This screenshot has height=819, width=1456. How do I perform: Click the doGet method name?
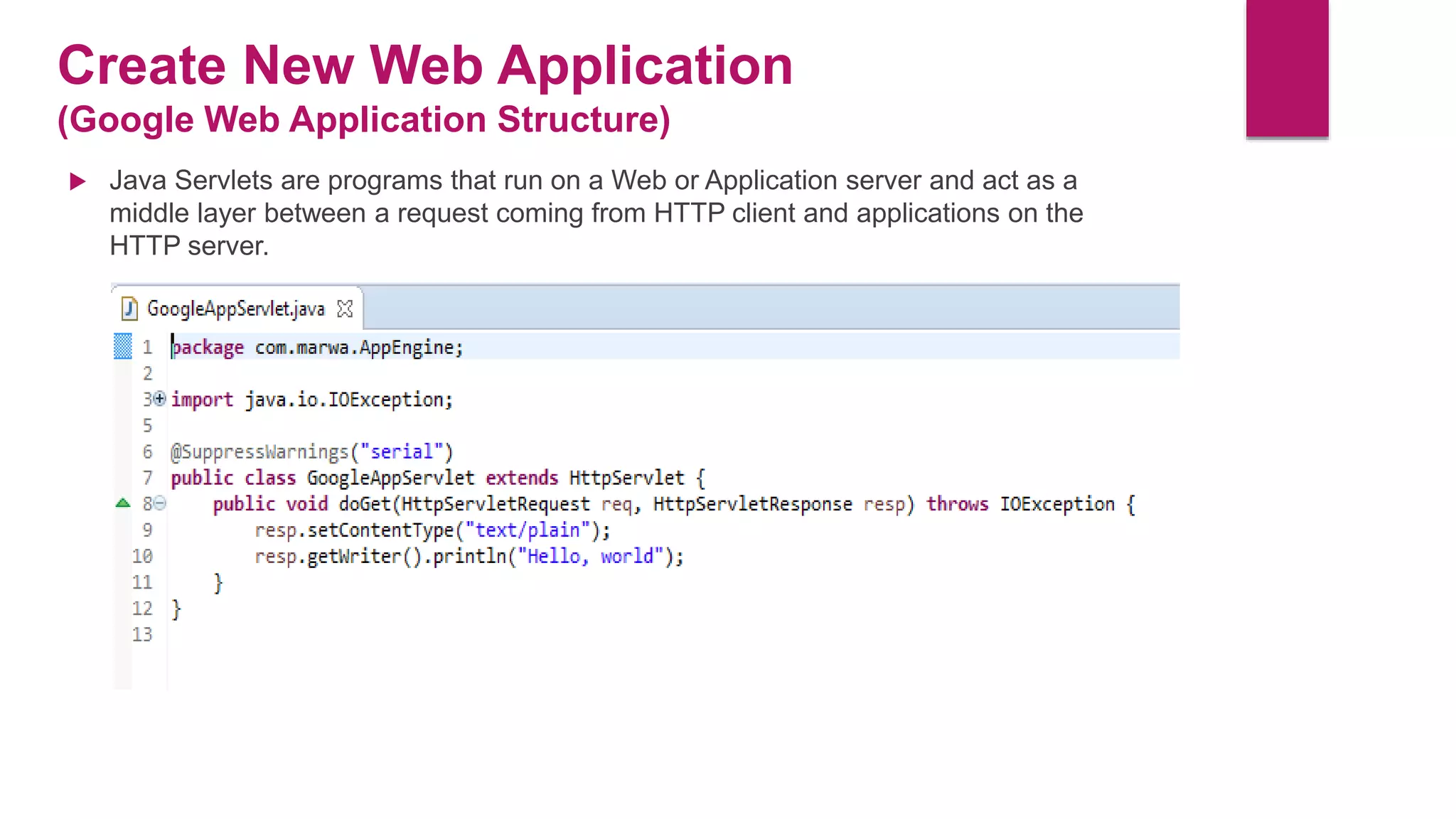(365, 504)
